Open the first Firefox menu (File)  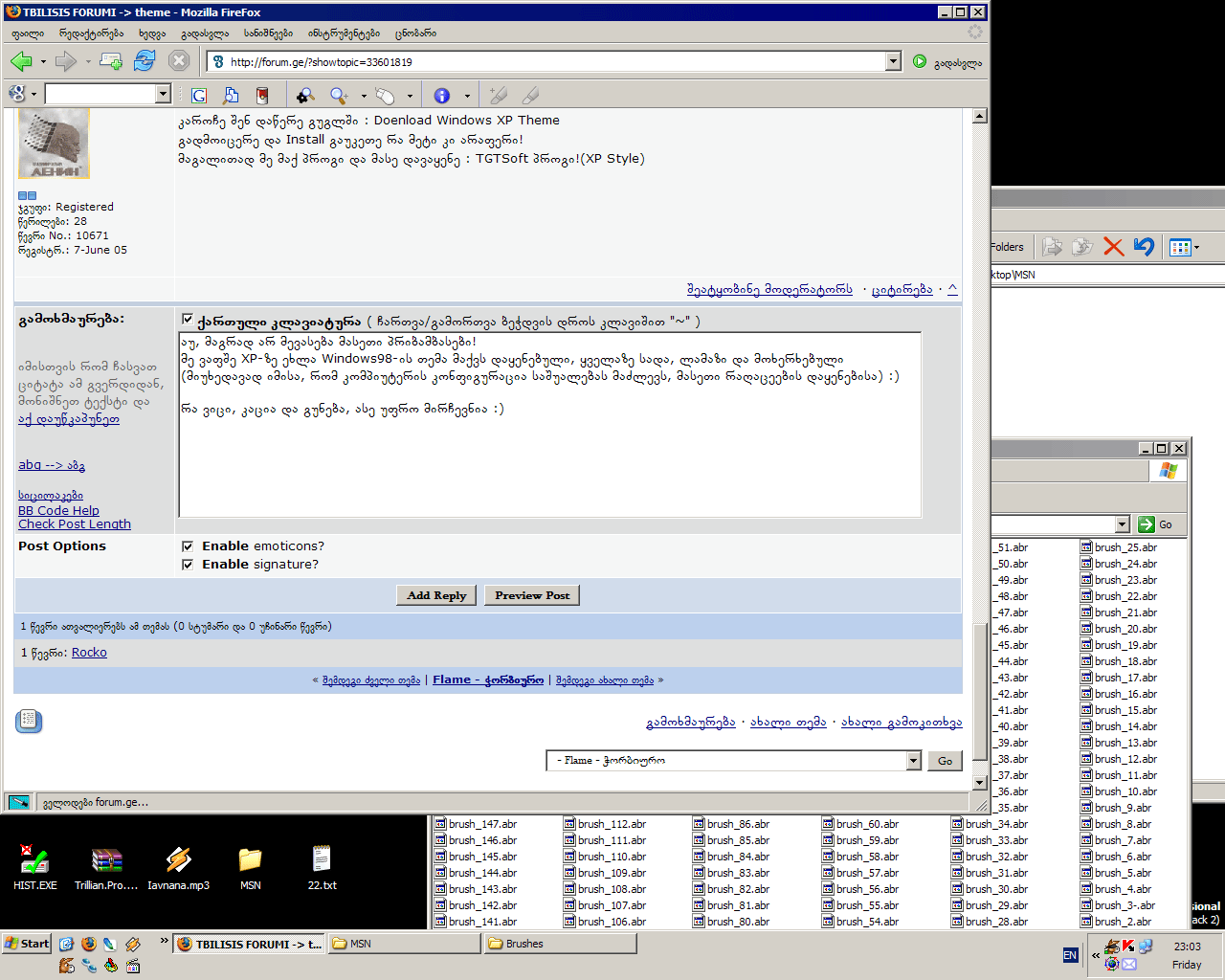tap(28, 33)
